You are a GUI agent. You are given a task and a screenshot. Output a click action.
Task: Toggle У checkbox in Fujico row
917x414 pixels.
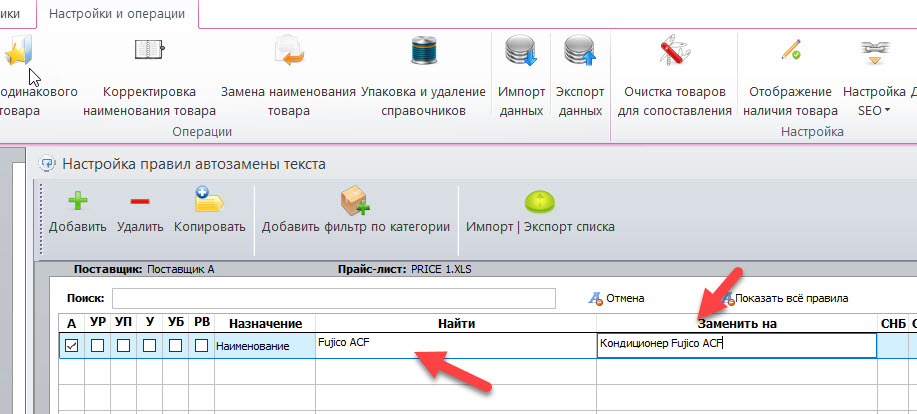coord(149,346)
